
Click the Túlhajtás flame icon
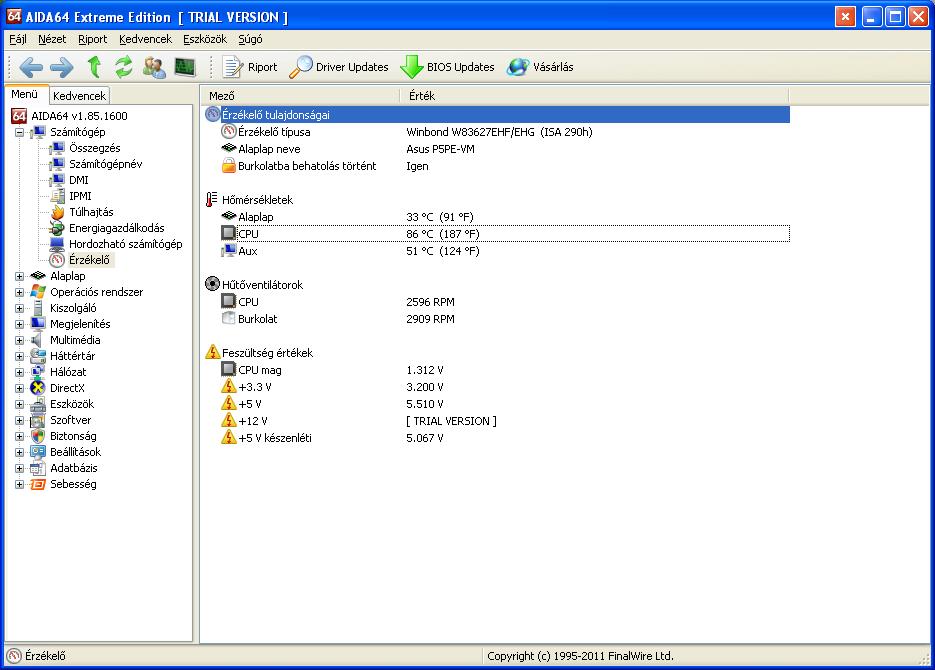pos(57,212)
